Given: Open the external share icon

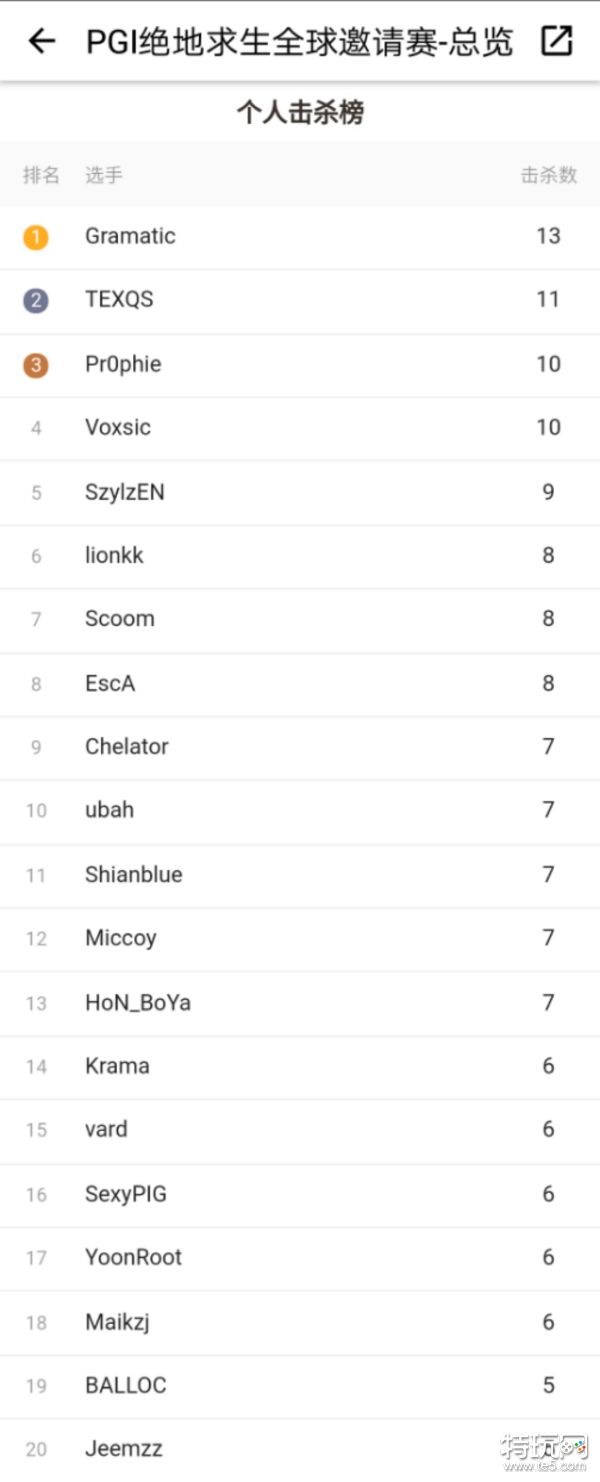Looking at the screenshot, I should pos(556,41).
